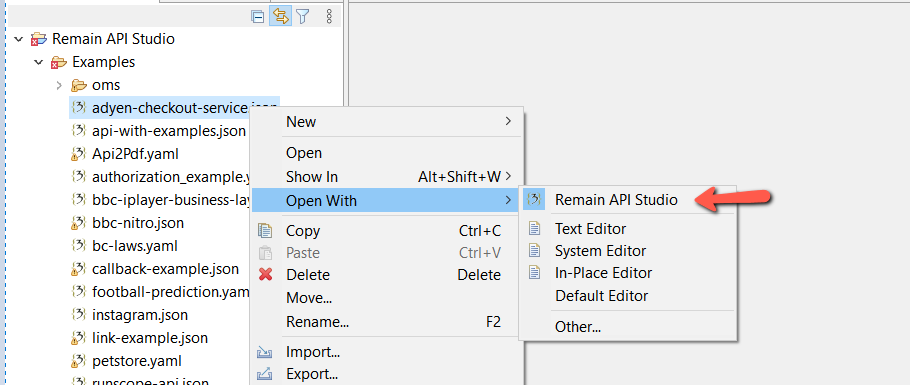The width and height of the screenshot is (910, 385).
Task: Click the Examples folder icon
Action: click(59, 62)
